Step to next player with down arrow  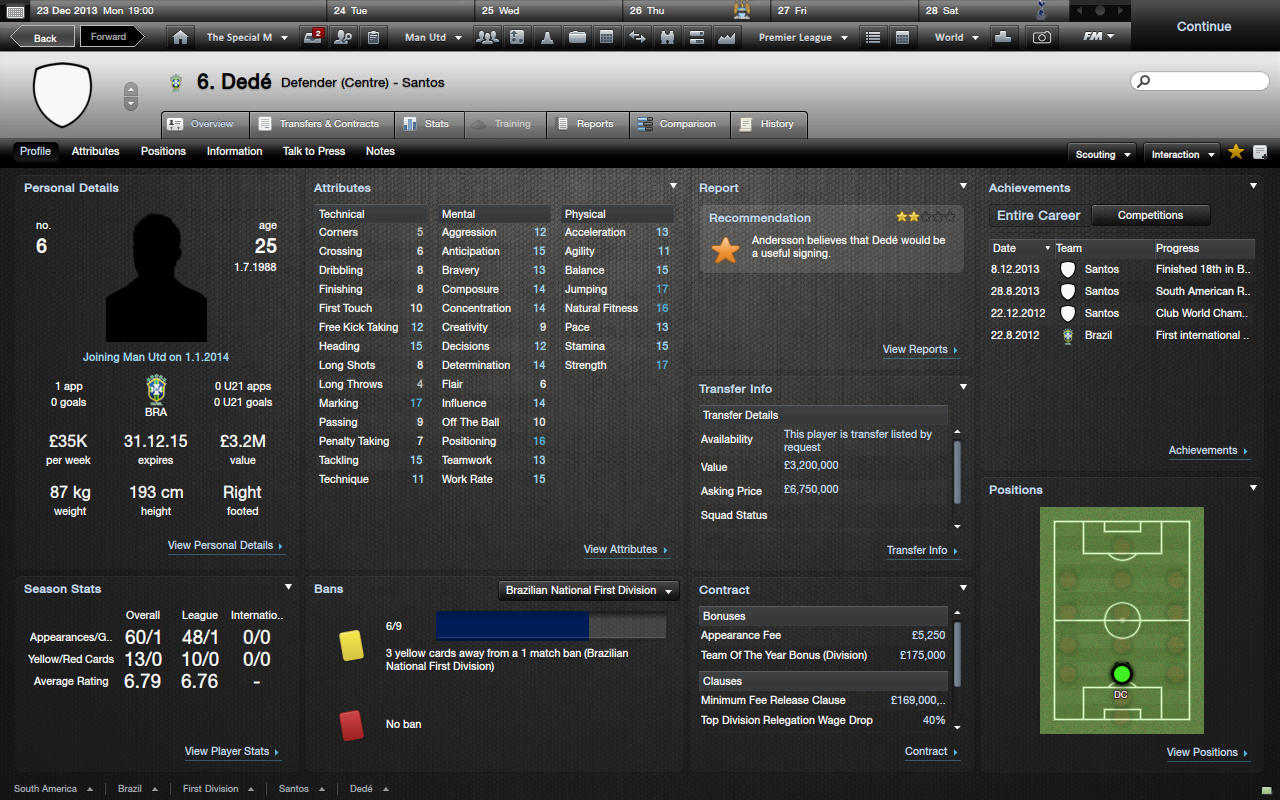pyautogui.click(x=131, y=104)
